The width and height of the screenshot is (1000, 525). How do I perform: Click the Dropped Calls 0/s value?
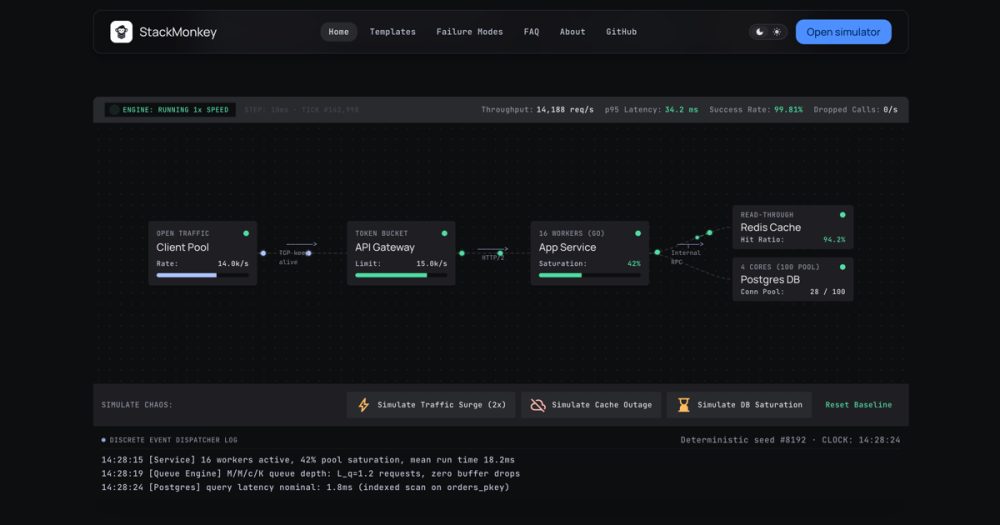point(890,110)
